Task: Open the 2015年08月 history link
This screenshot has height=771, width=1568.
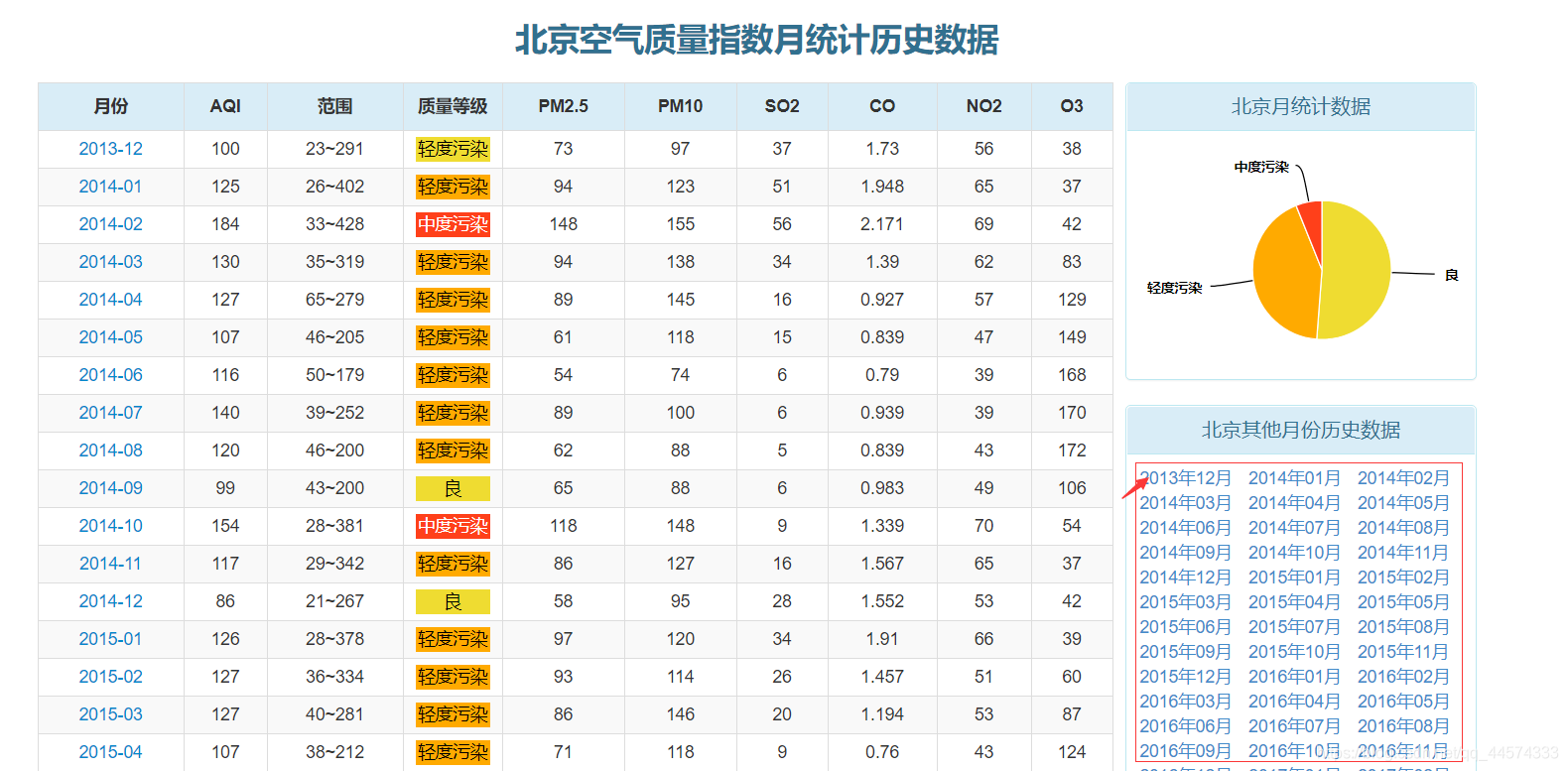Action: tap(1403, 627)
